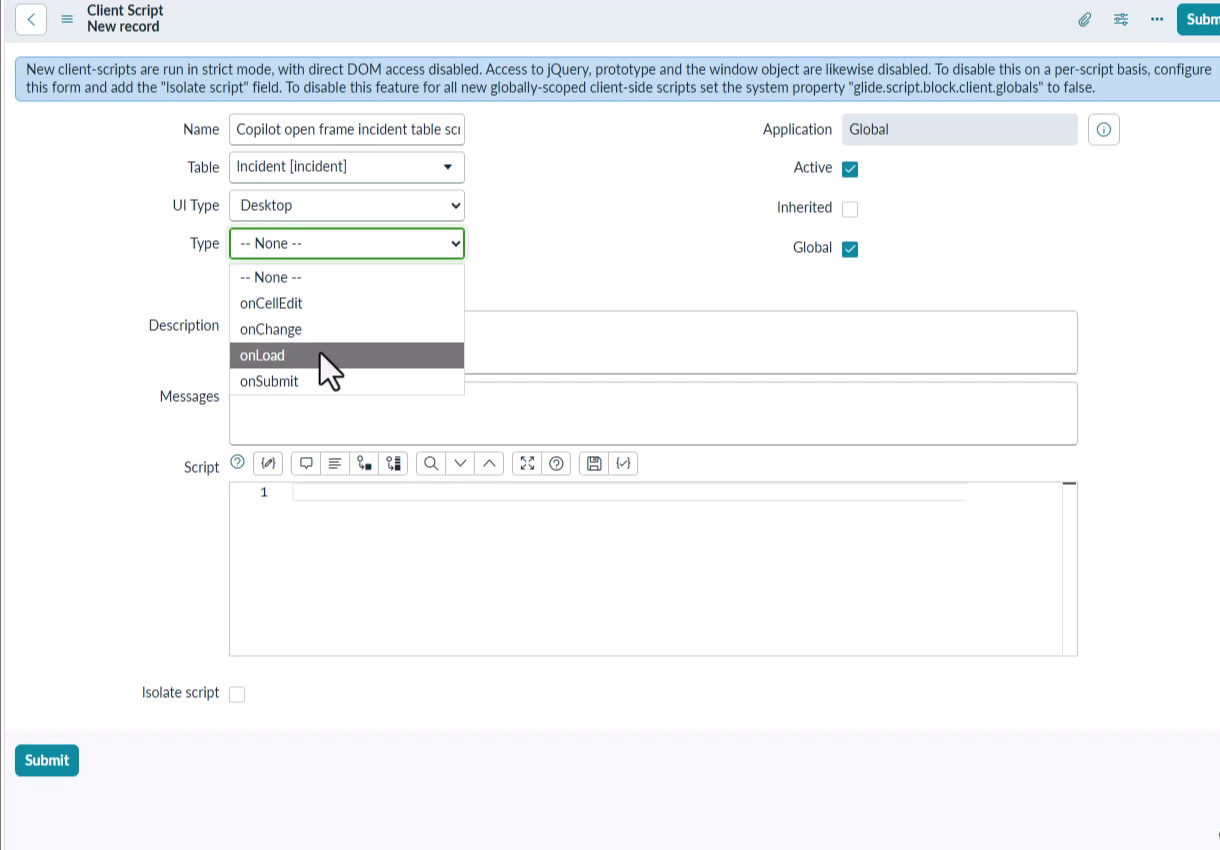The width and height of the screenshot is (1220, 850).
Task: Click the search magnifier in script toolbar
Action: pyautogui.click(x=431, y=463)
